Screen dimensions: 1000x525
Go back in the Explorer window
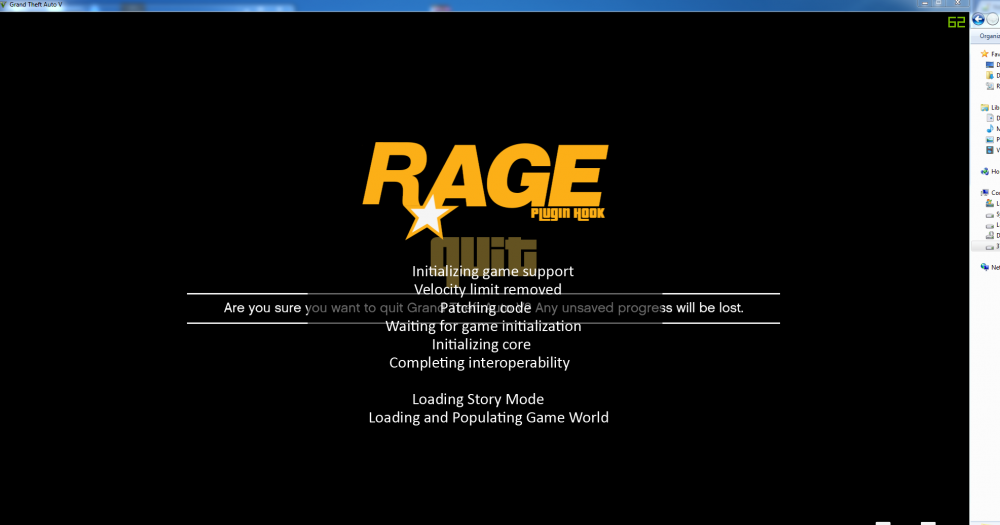click(978, 19)
